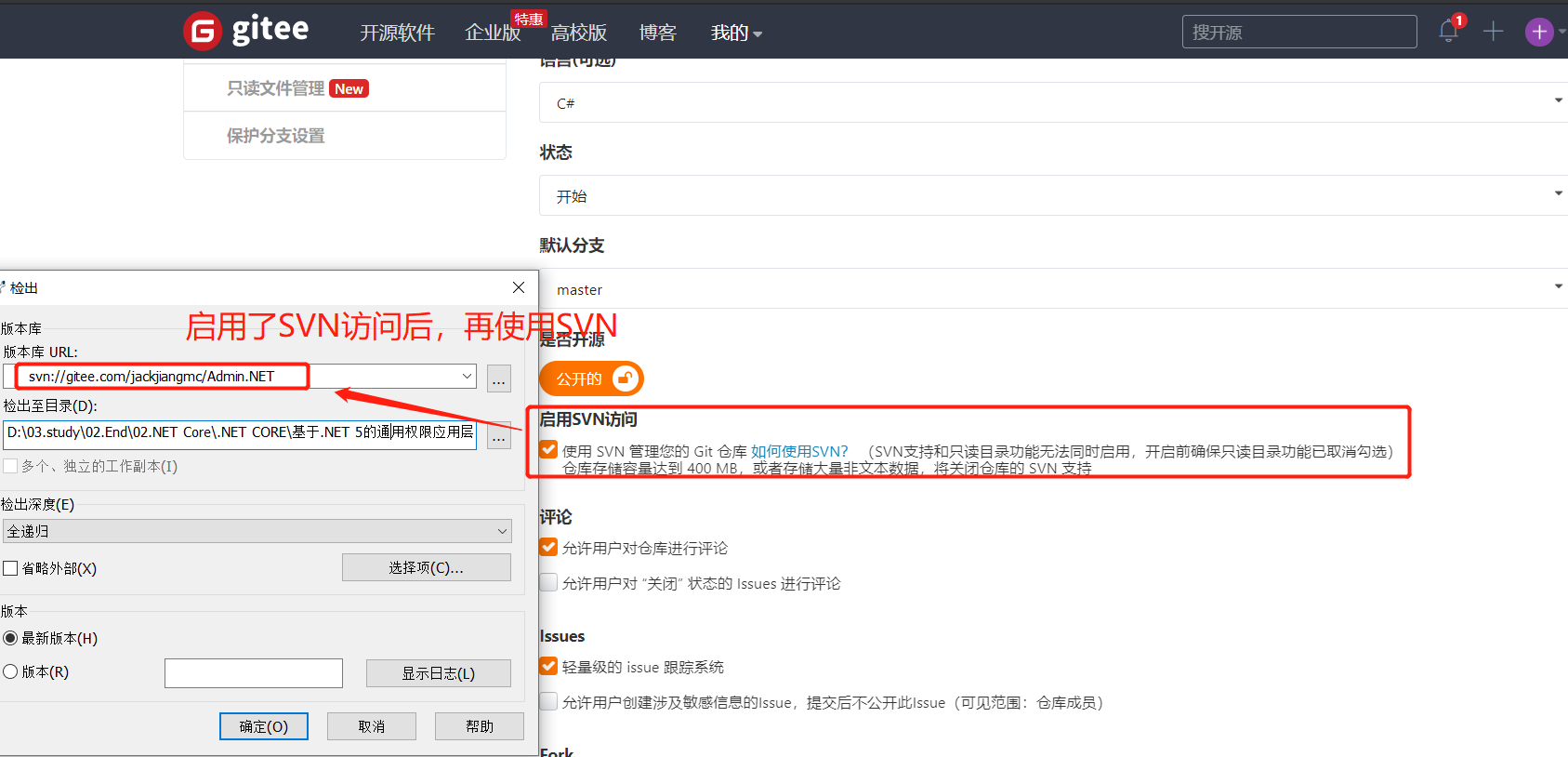Open the notifications bell icon
Screen dimensions: 1568x757
[1448, 32]
